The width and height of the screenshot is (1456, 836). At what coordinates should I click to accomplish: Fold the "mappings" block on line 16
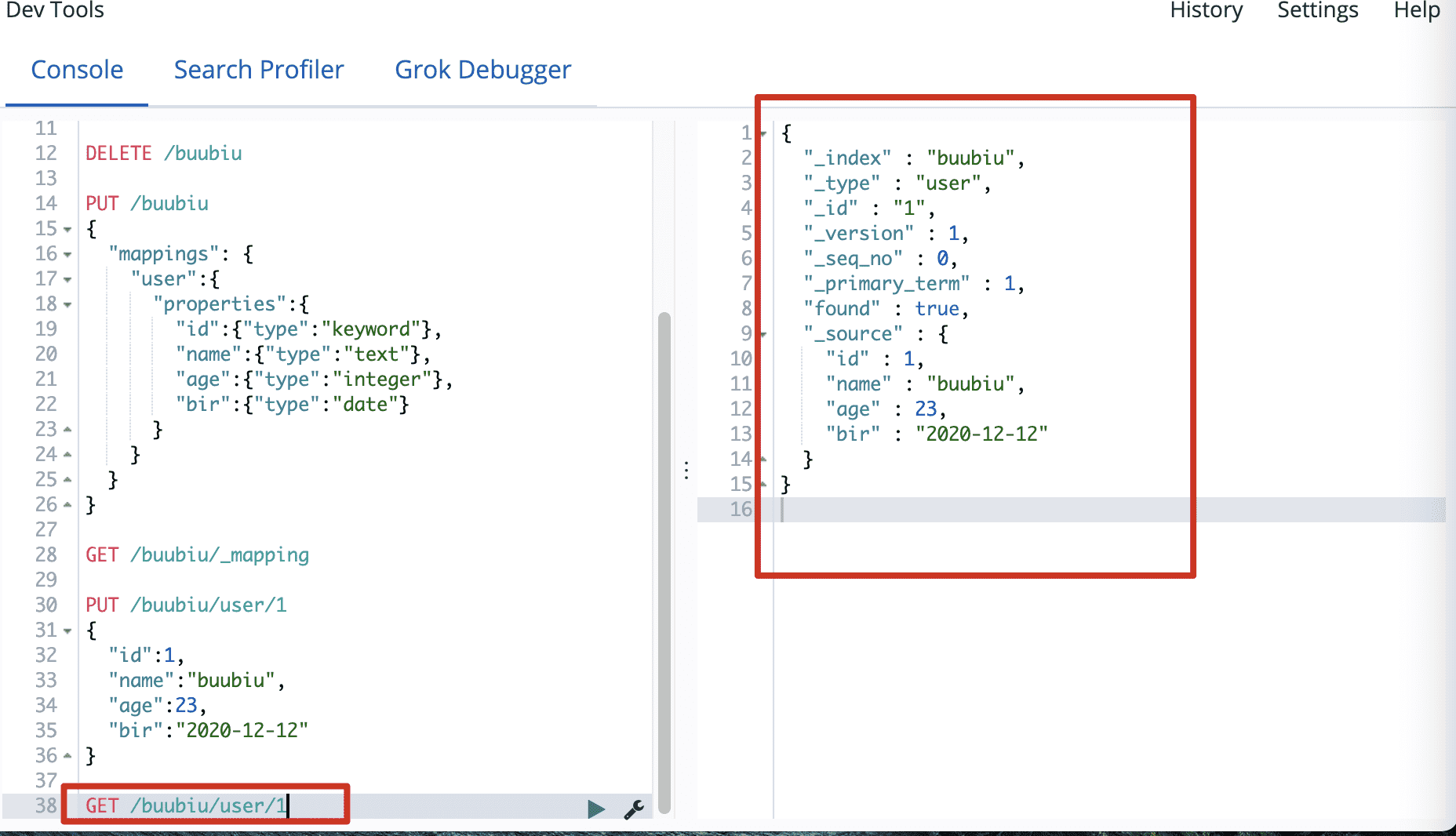[67, 255]
